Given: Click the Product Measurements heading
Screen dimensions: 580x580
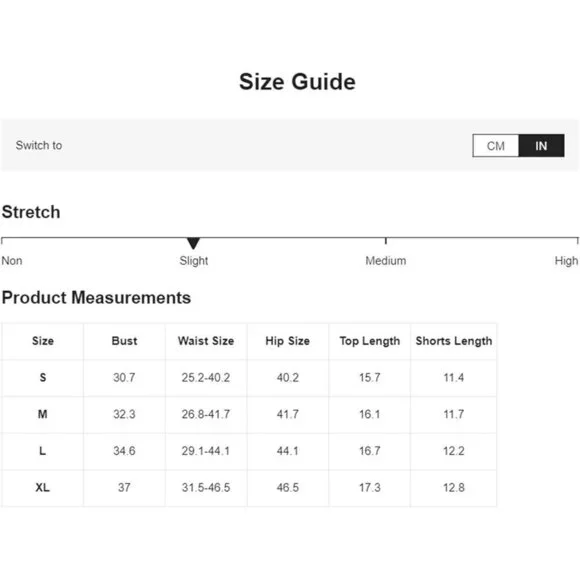Looking at the screenshot, I should tap(97, 297).
